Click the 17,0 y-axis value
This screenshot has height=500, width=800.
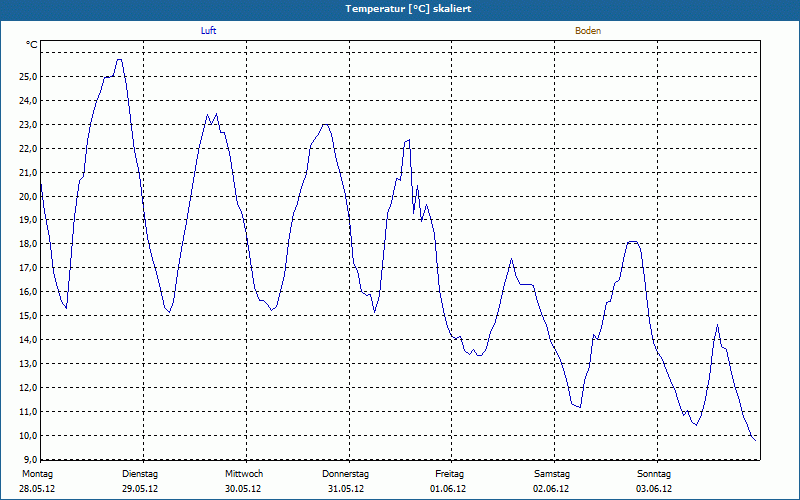pos(29,268)
